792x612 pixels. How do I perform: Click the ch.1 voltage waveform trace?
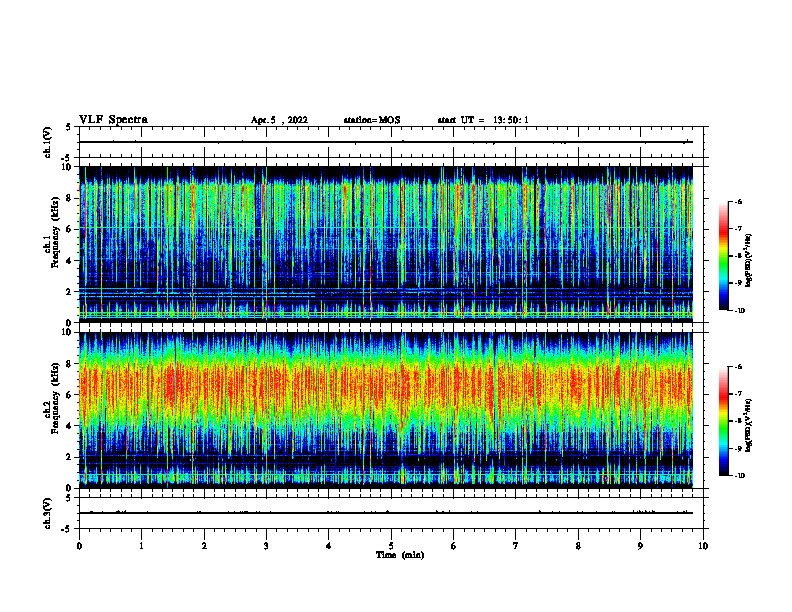(386, 142)
